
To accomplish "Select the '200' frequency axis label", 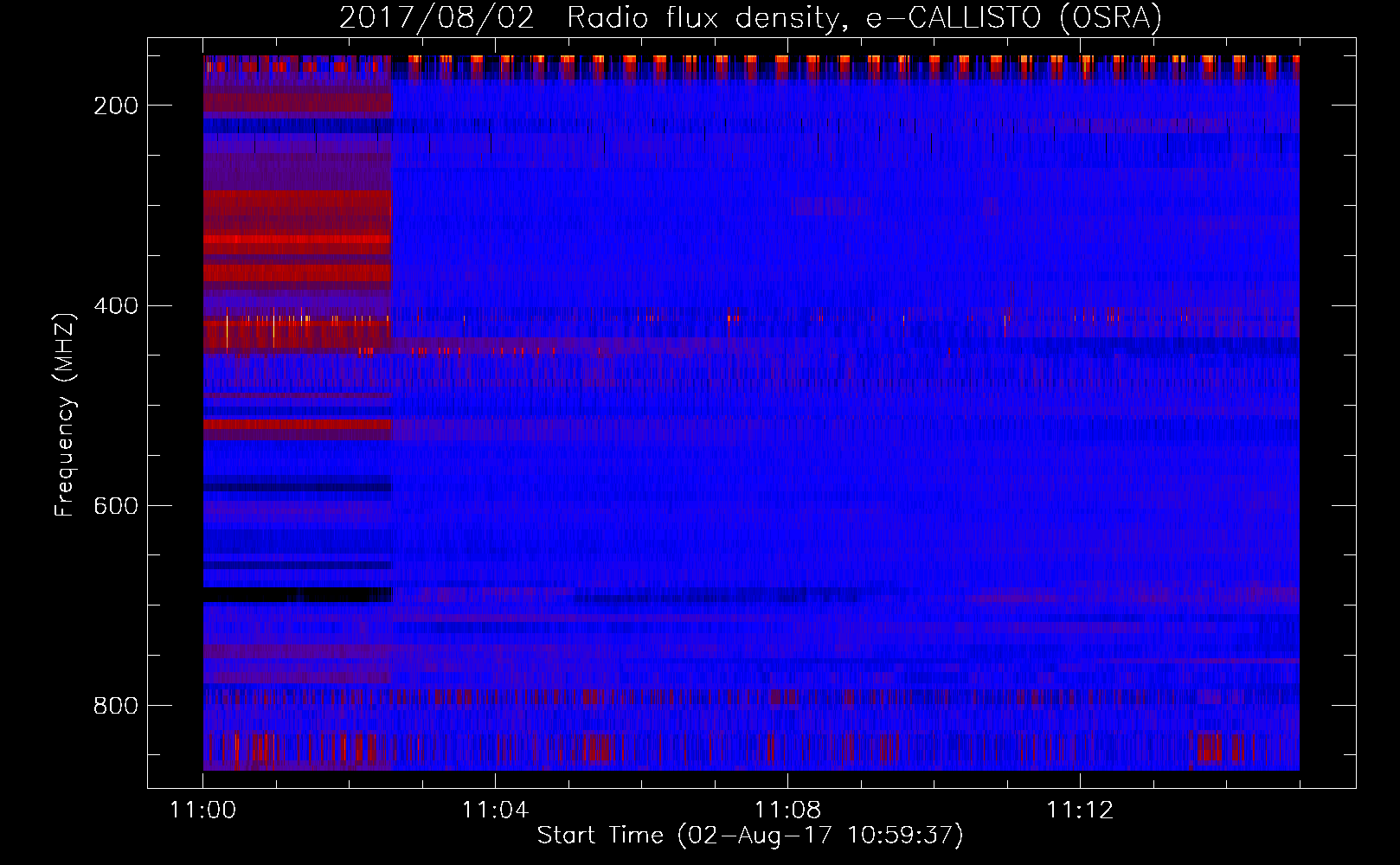I will coord(116,106).
